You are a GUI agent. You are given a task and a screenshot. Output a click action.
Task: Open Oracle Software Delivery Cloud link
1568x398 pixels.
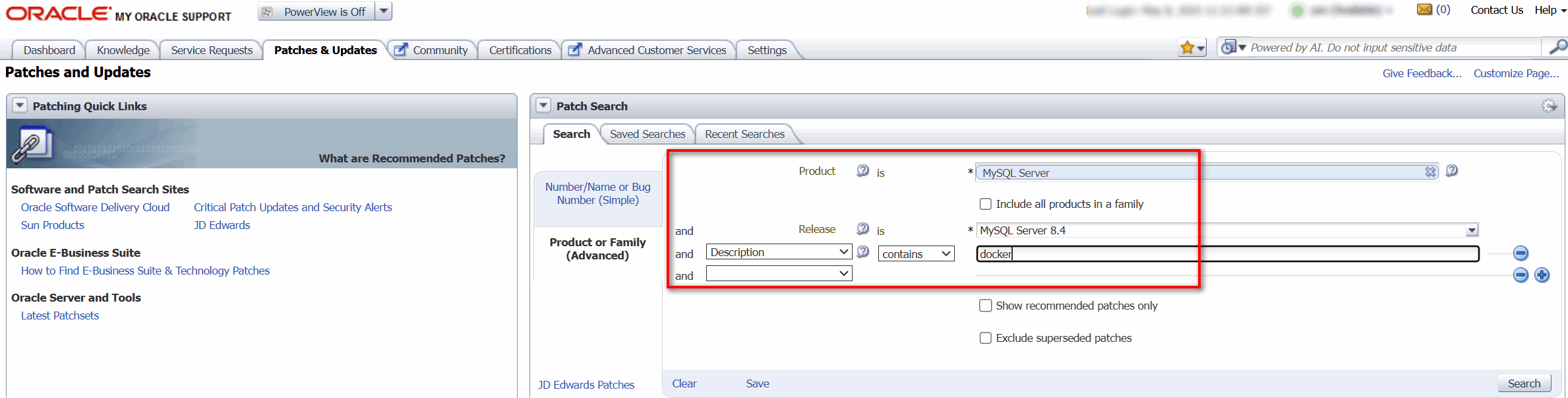click(95, 207)
